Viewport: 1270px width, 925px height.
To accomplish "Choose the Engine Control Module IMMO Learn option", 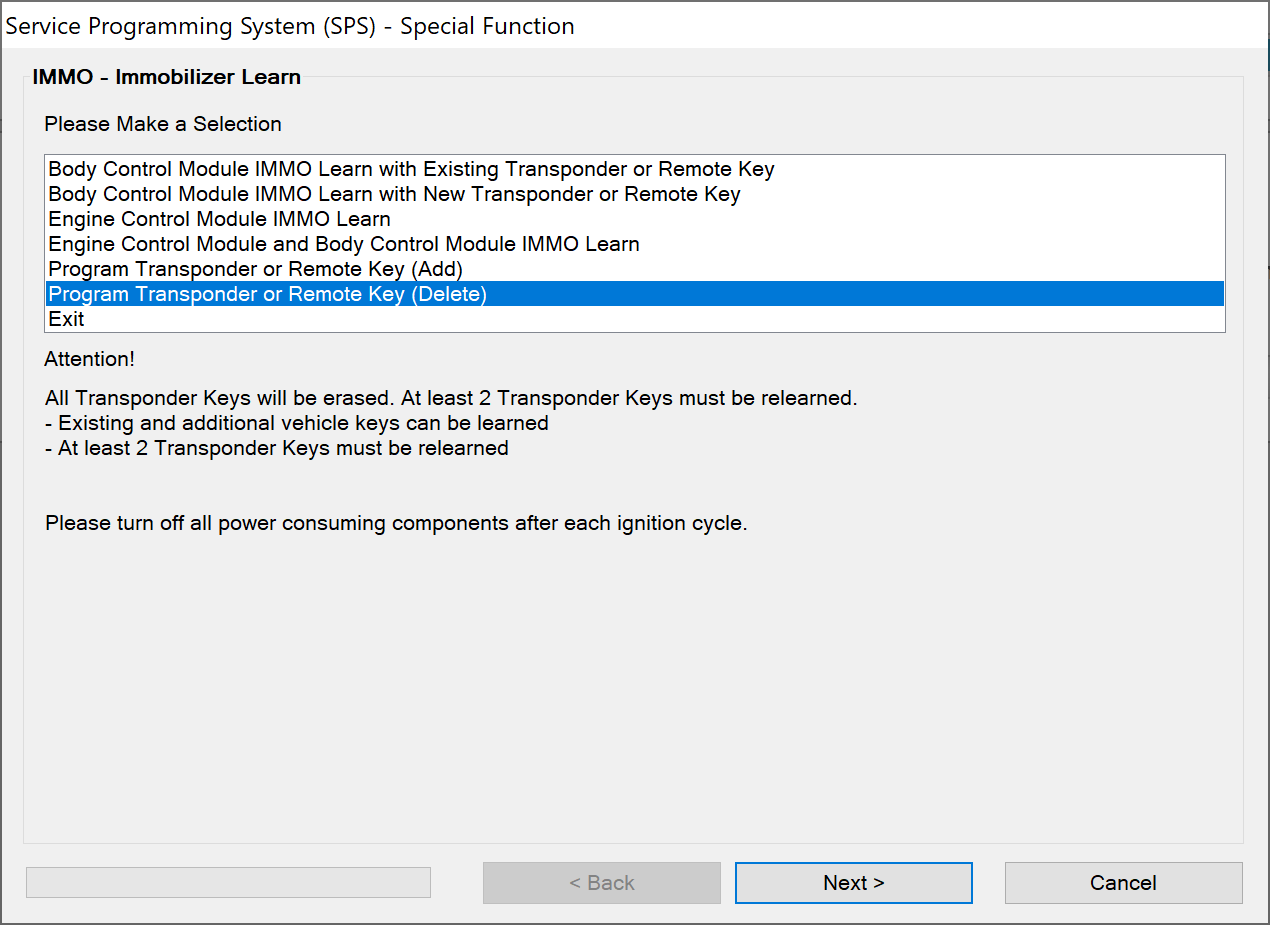I will [219, 219].
